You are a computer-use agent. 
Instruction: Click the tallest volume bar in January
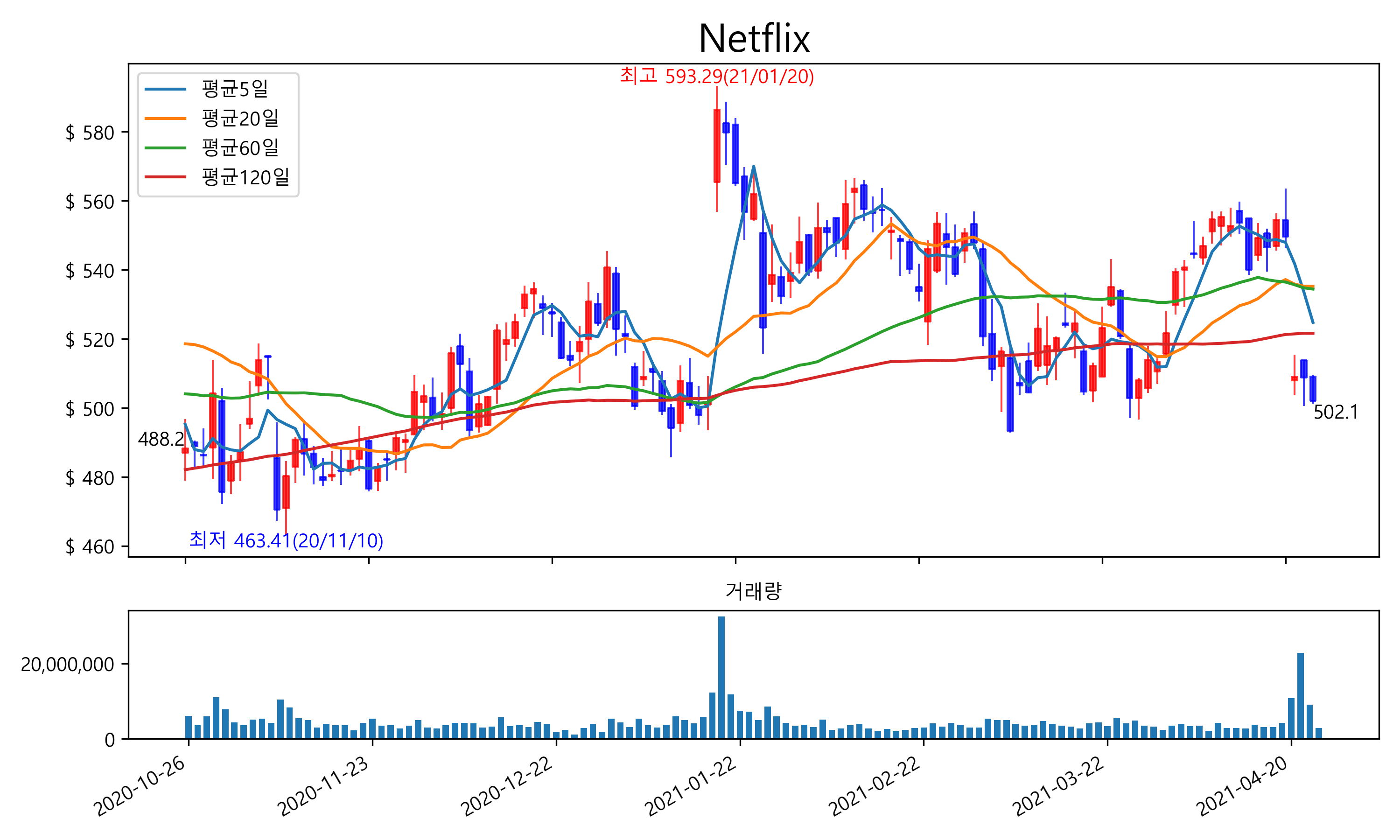click(x=721, y=677)
